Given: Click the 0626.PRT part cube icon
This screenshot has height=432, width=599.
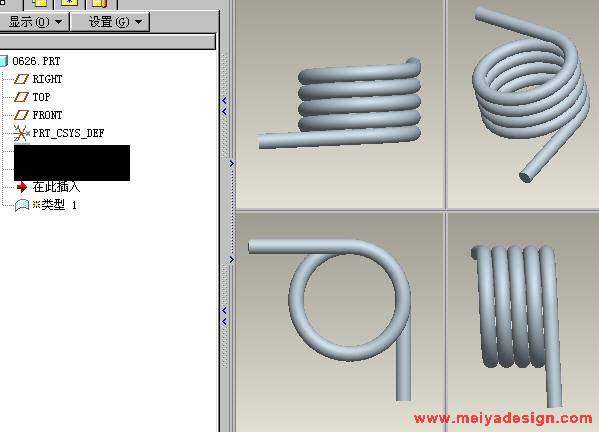Looking at the screenshot, I should pos(3,61).
